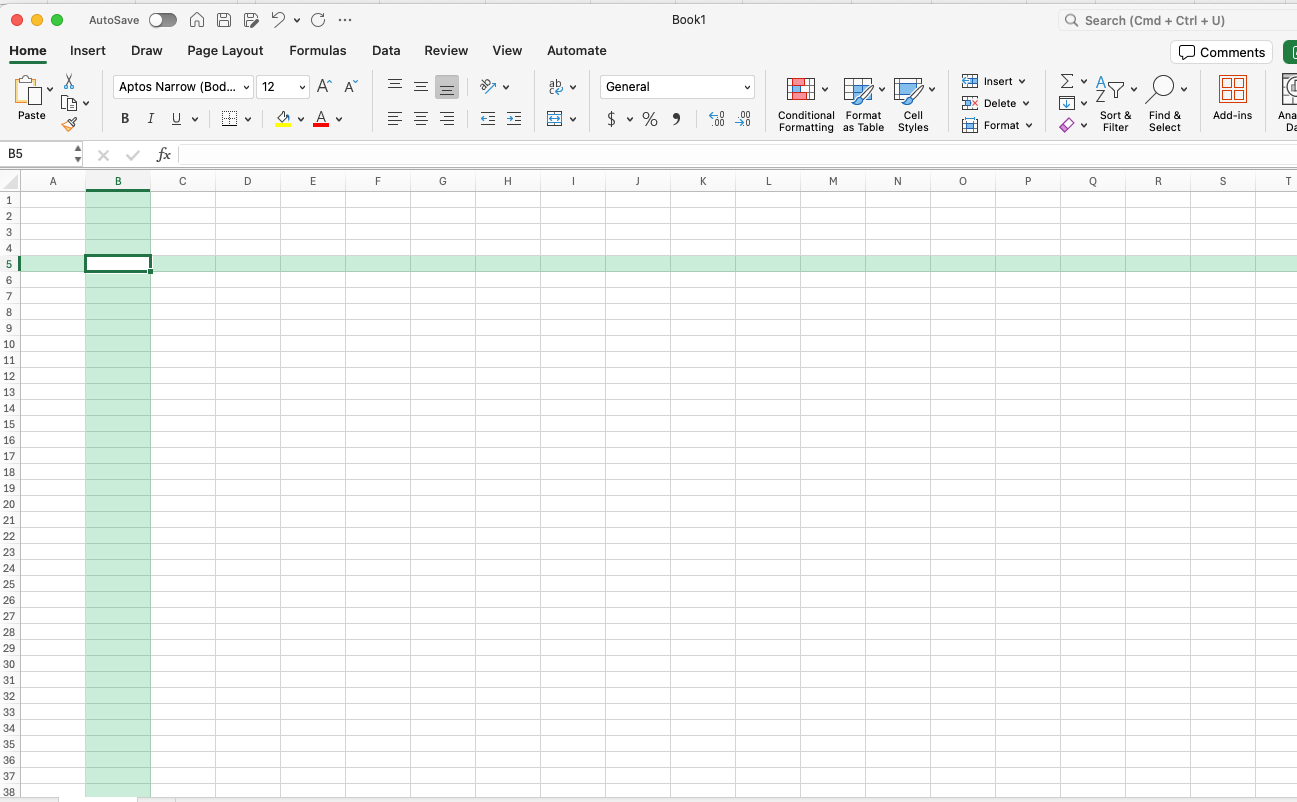Click the Merge & Center icon
Viewport: 1297px width, 802px height.
coord(555,119)
